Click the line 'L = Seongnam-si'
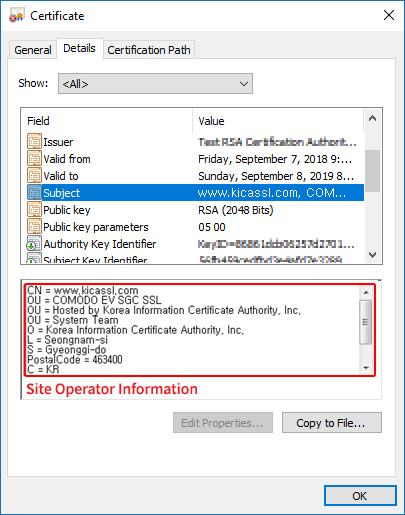405x515 pixels. click(67, 340)
